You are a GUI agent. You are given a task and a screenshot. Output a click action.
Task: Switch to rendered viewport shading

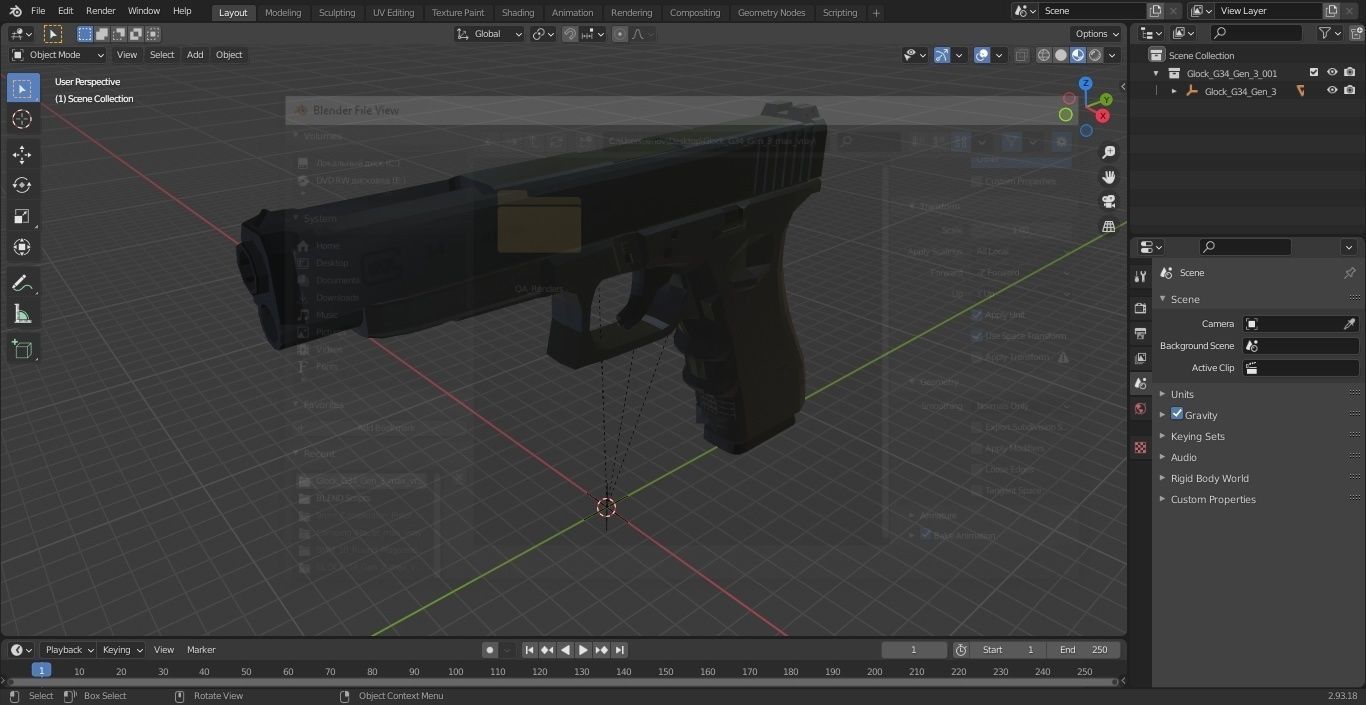coord(1095,55)
